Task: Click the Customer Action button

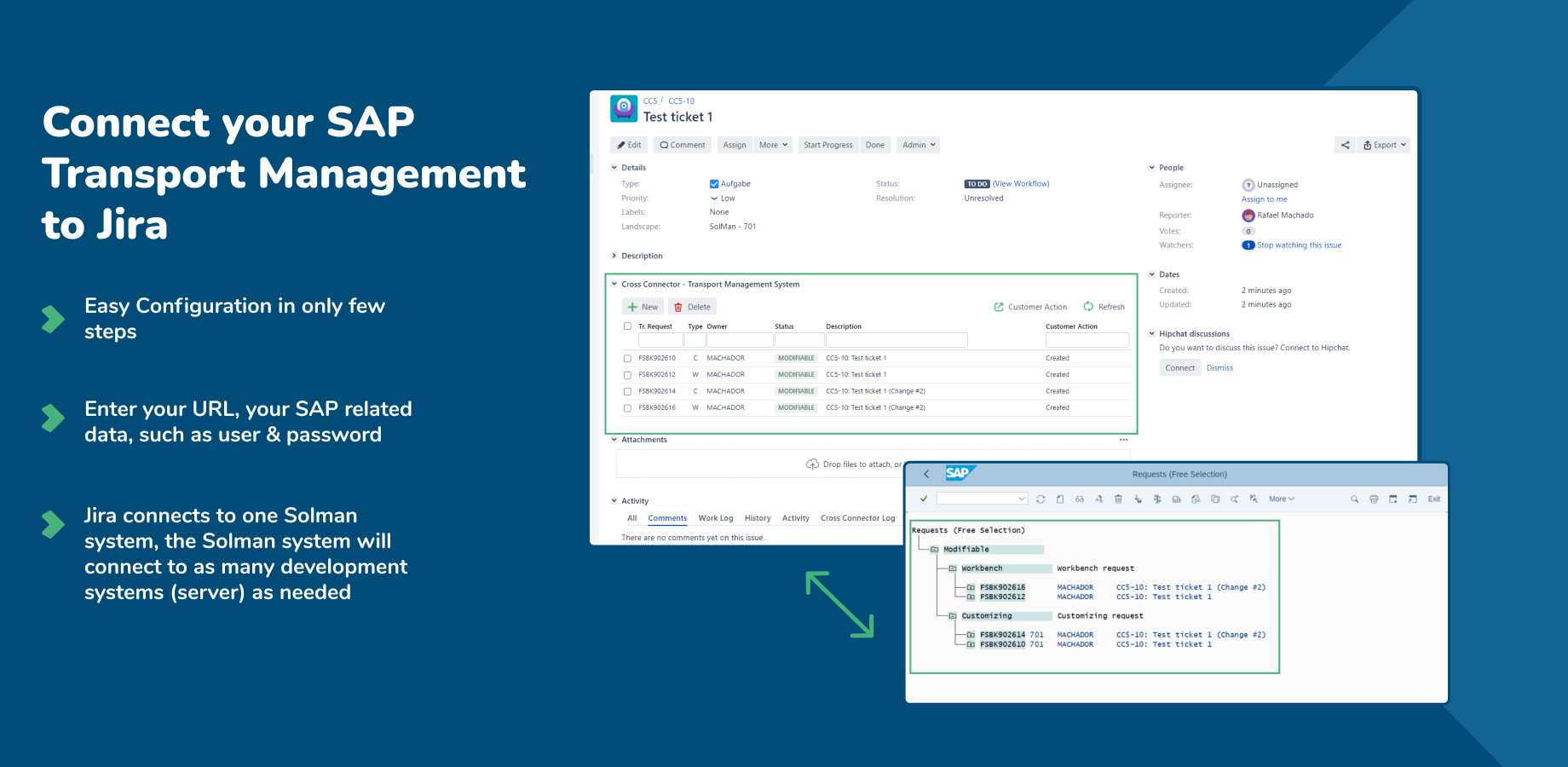Action: click(x=1030, y=307)
